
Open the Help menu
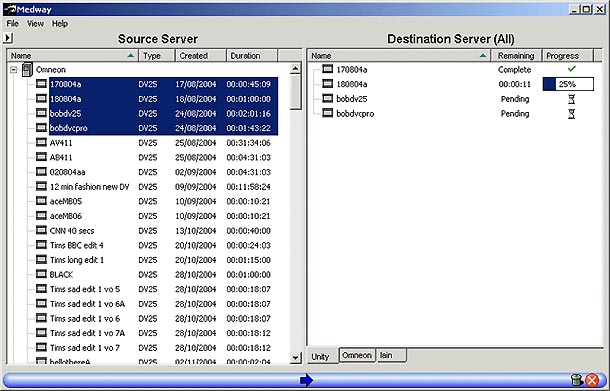60,24
